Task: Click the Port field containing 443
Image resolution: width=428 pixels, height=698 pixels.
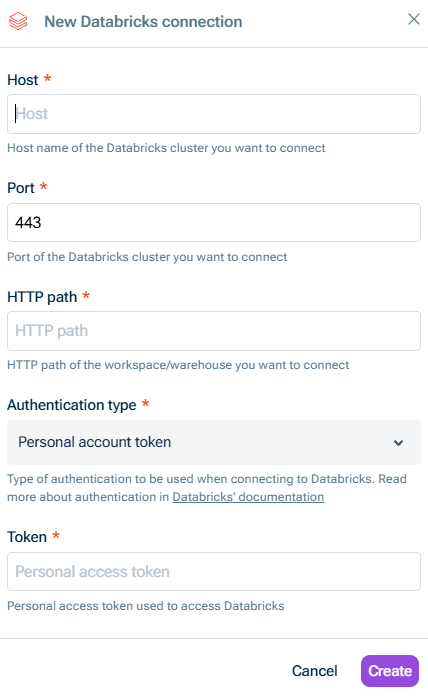Action: (x=214, y=223)
